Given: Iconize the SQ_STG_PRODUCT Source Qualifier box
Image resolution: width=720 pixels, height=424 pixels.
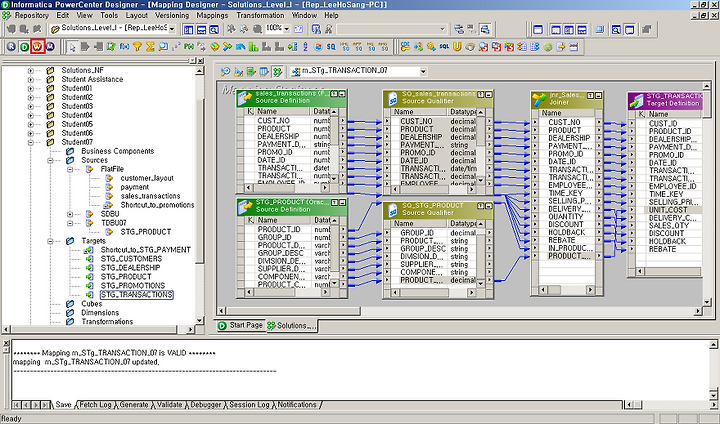Looking at the screenshot, I should click(x=488, y=206).
